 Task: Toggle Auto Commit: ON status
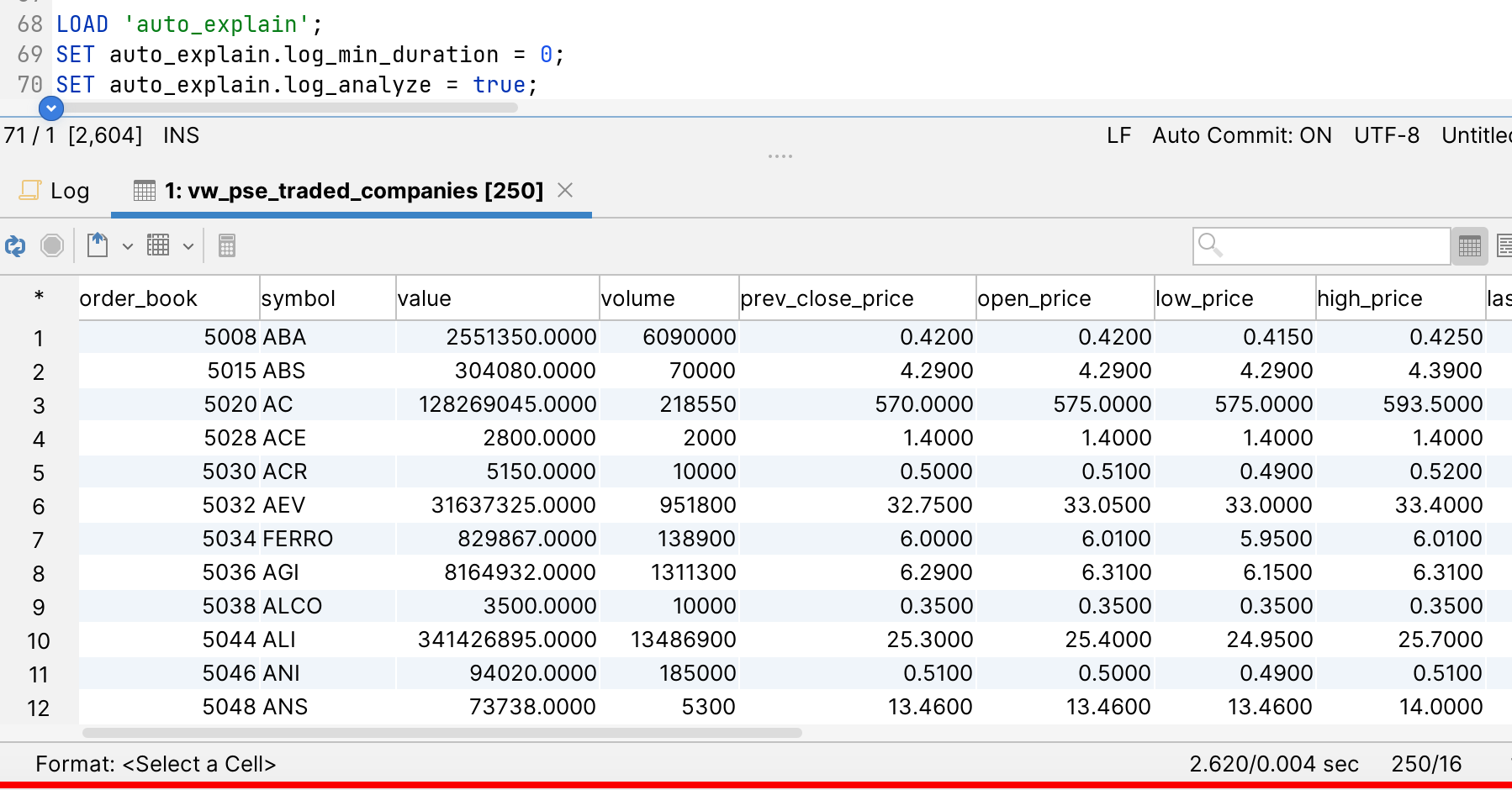1241,135
